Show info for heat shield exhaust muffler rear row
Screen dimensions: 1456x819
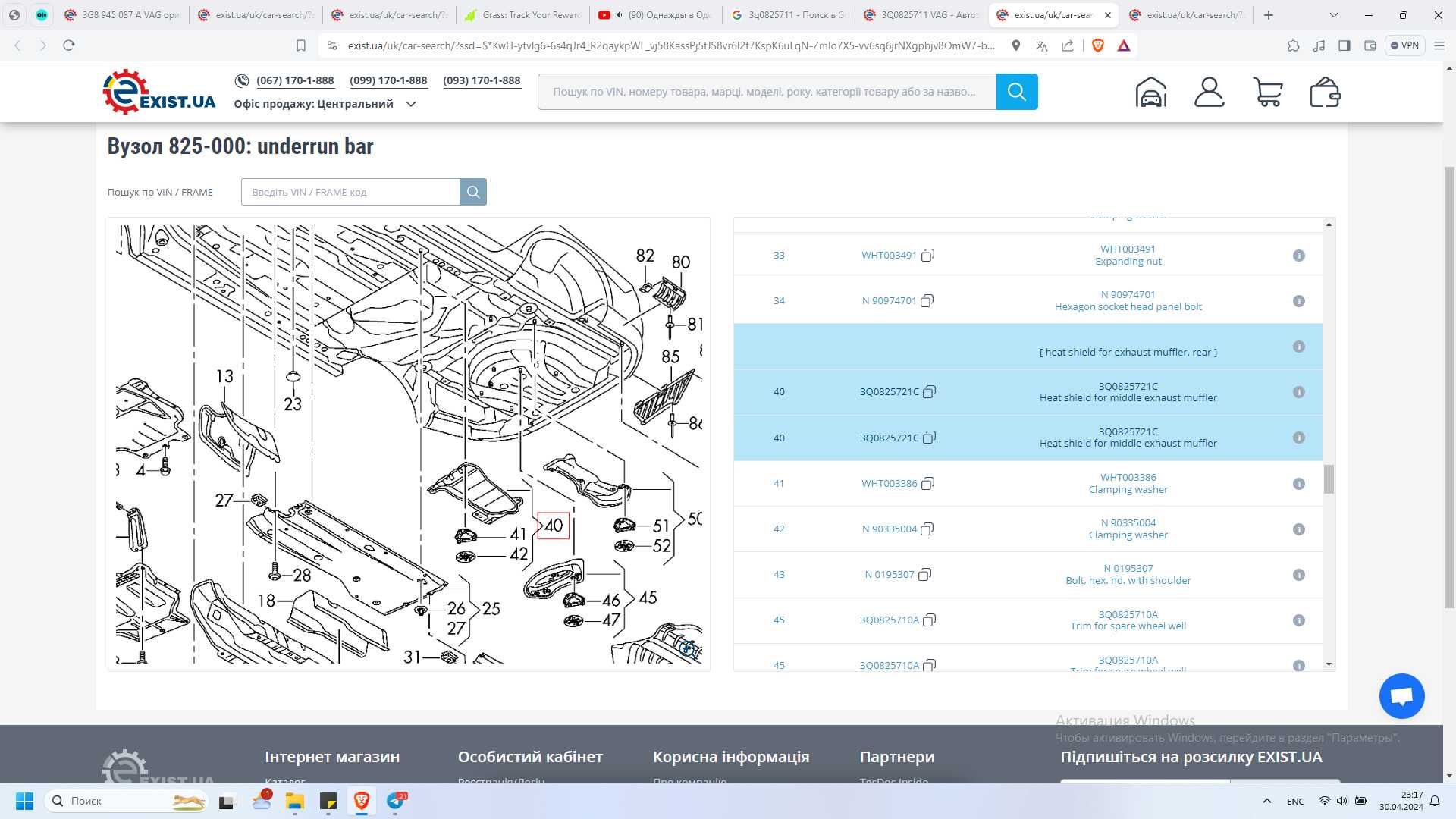coord(1299,347)
